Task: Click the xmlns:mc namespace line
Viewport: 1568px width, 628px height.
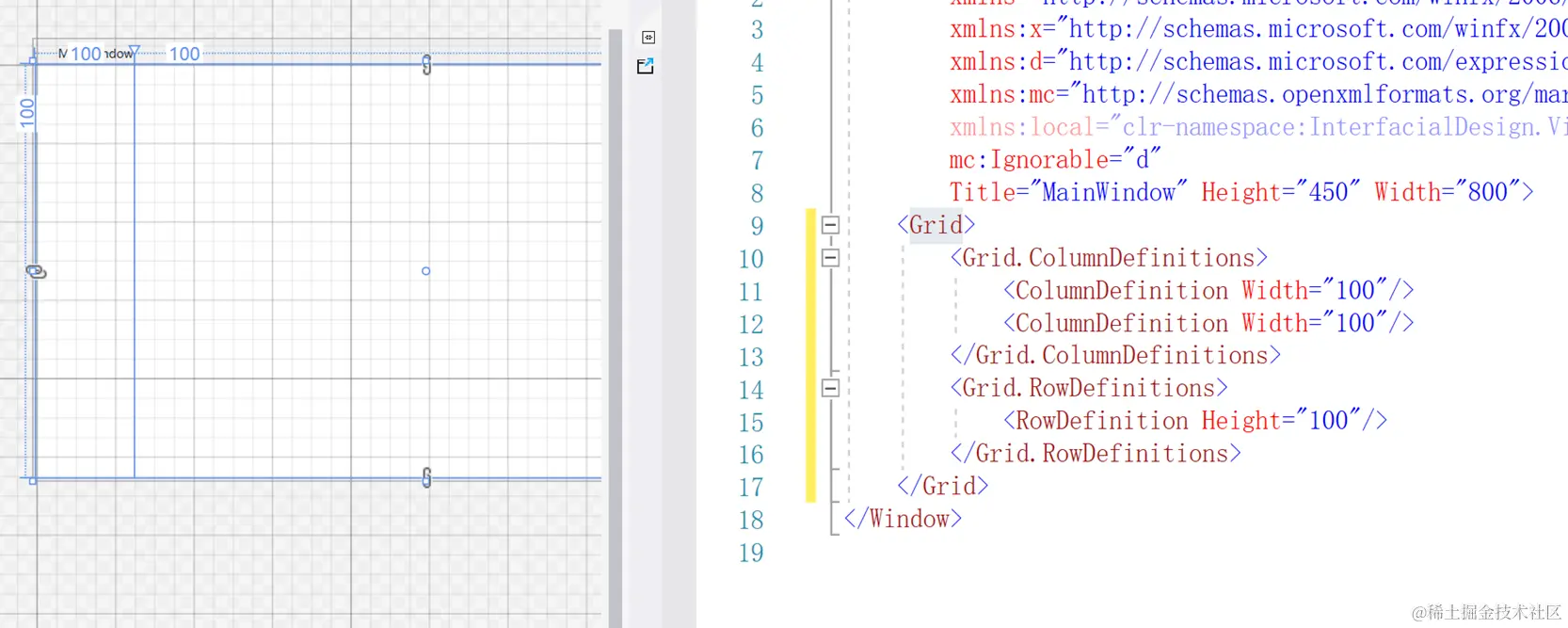Action: (1258, 95)
